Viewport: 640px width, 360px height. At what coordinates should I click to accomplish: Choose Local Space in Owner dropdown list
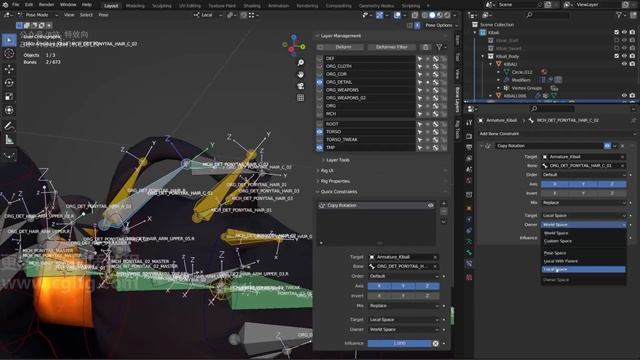(x=584, y=269)
